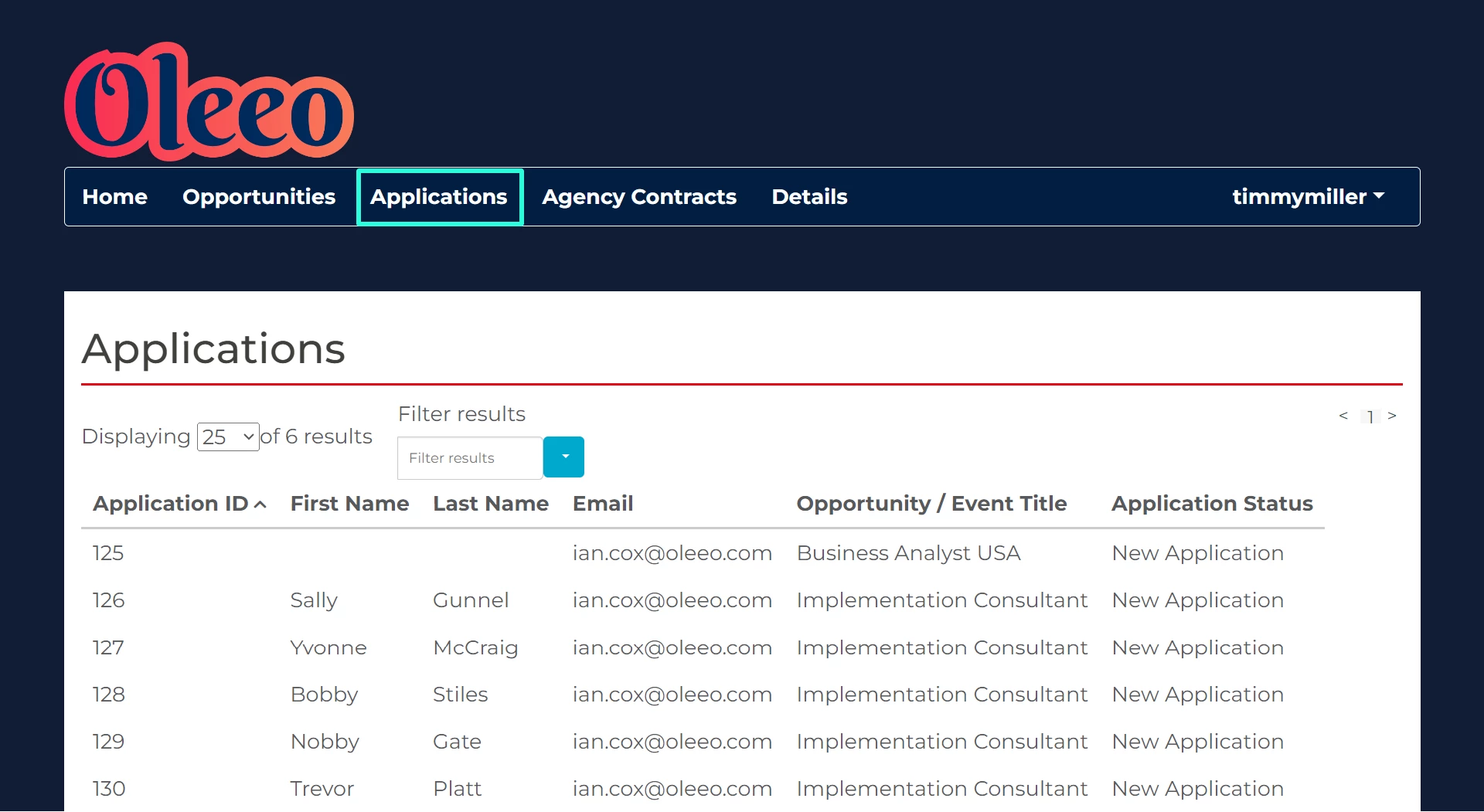Navigate to Details in navbar
This screenshot has width=1484, height=812.
(809, 197)
